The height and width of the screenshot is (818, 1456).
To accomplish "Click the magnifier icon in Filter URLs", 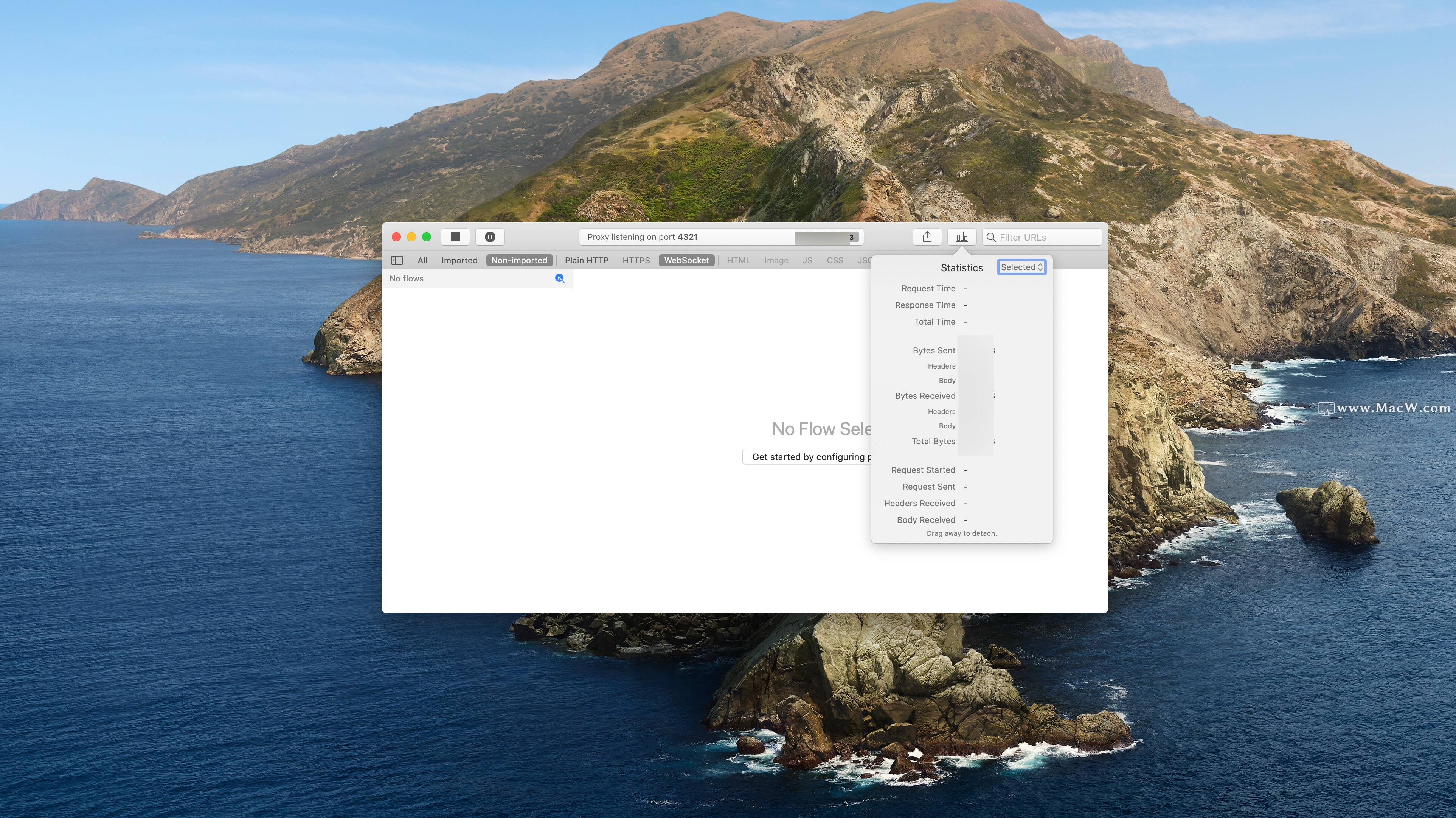I will pos(991,238).
